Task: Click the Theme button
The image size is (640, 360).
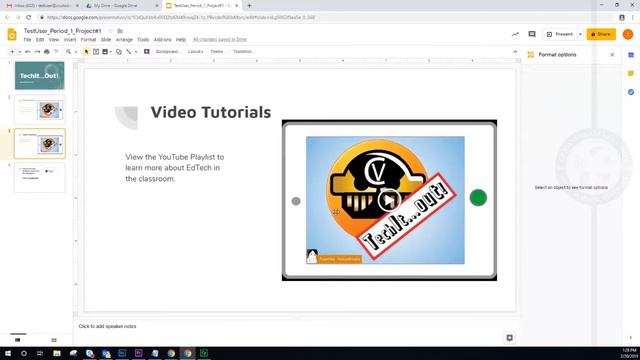Action: point(217,52)
